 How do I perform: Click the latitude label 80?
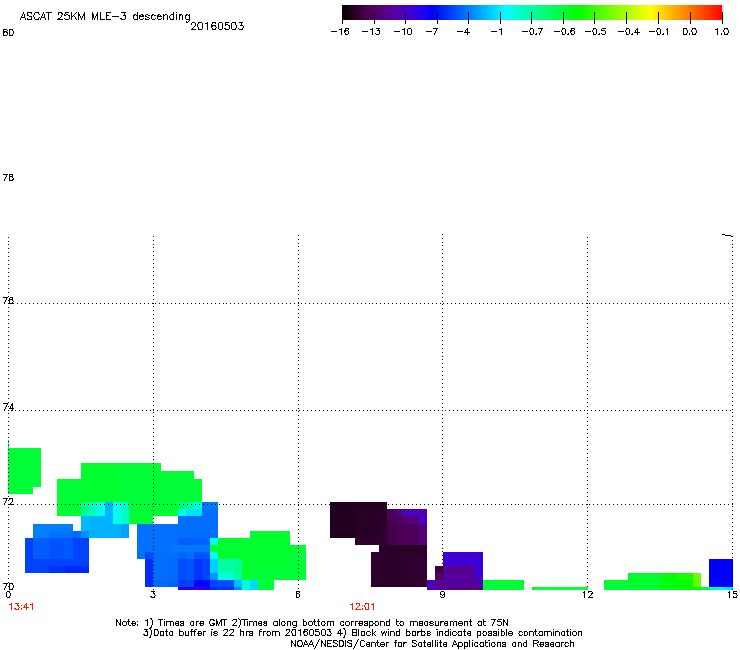click(8, 33)
